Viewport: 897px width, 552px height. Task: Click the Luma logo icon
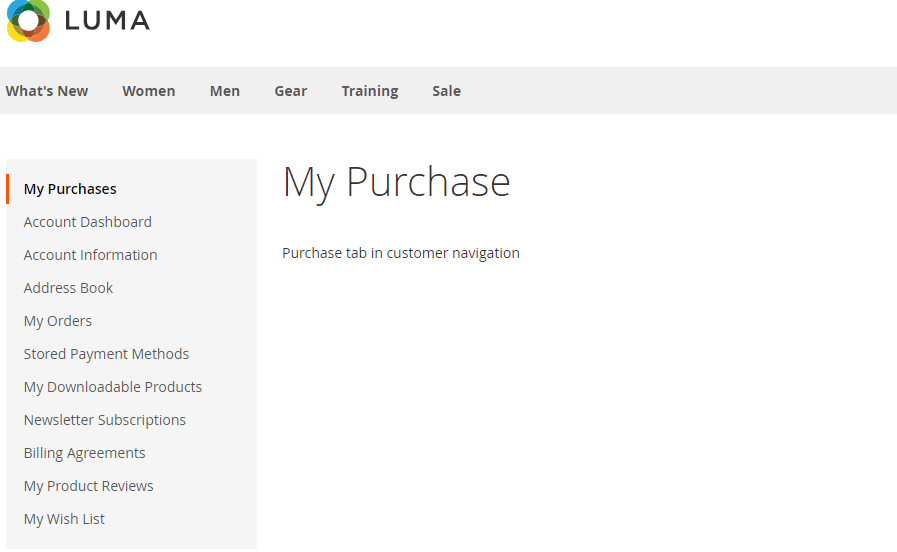coord(28,20)
